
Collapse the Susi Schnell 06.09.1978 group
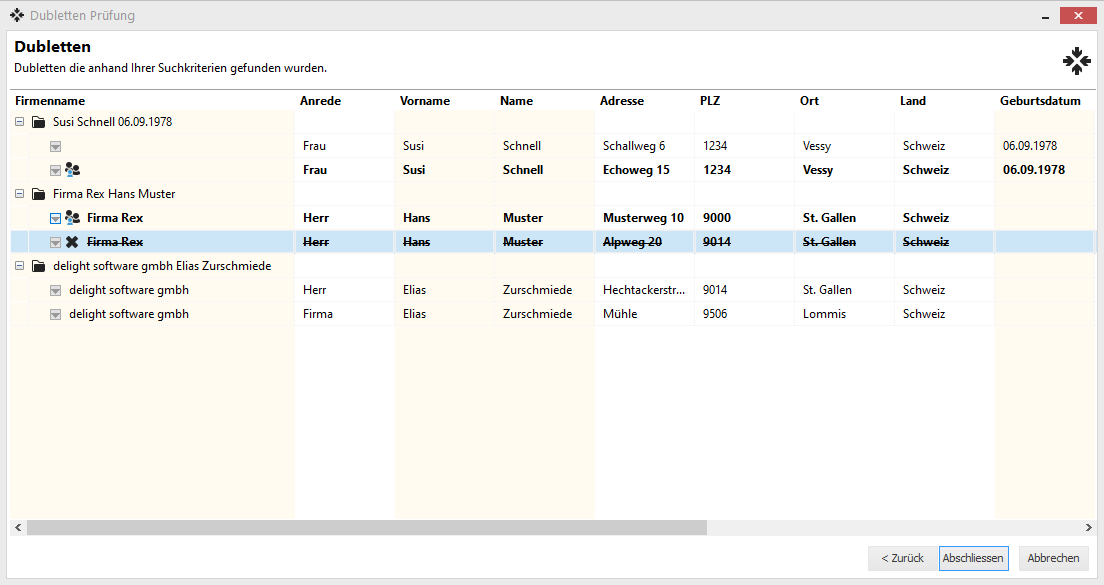[x=20, y=122]
